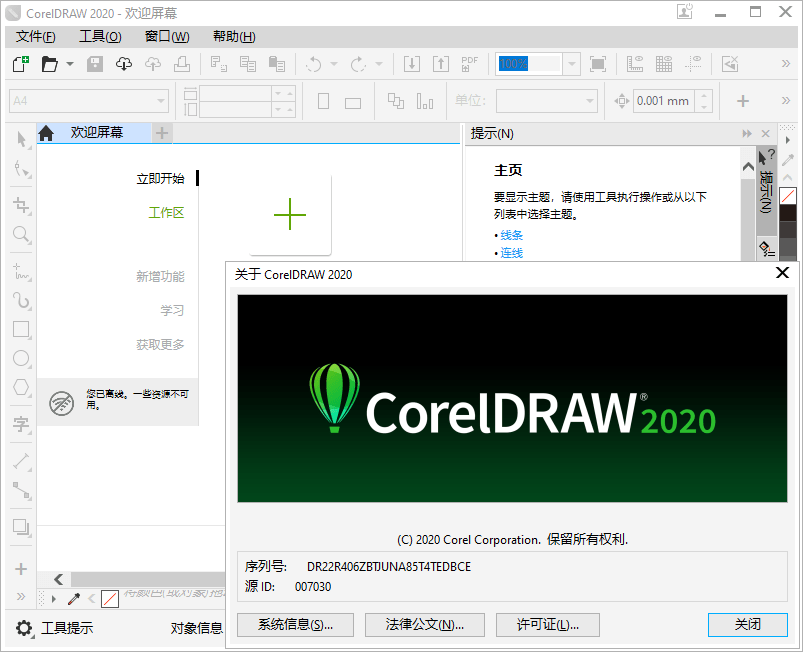
Task: Expand the property bar overflow chevron
Action: pos(786,100)
